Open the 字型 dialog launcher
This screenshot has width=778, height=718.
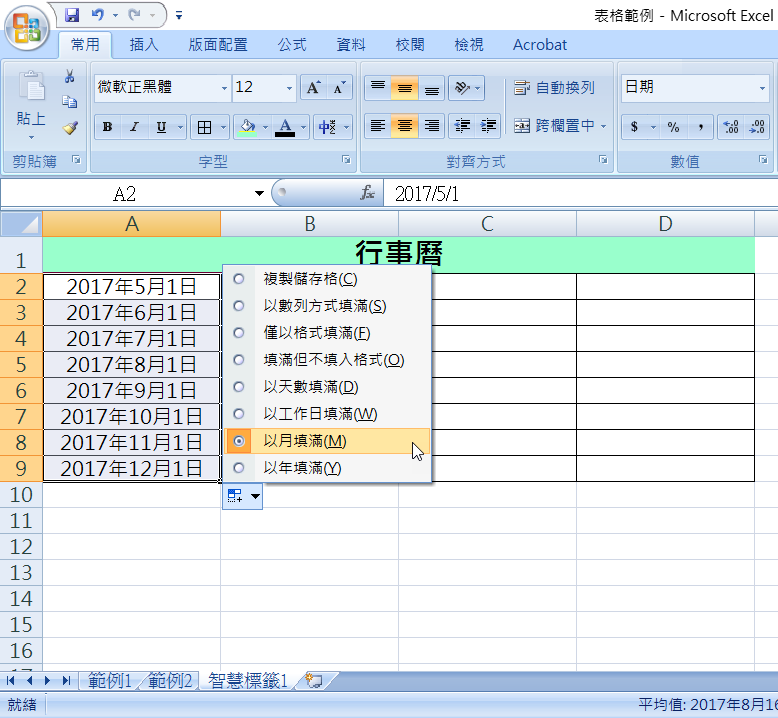(x=346, y=160)
